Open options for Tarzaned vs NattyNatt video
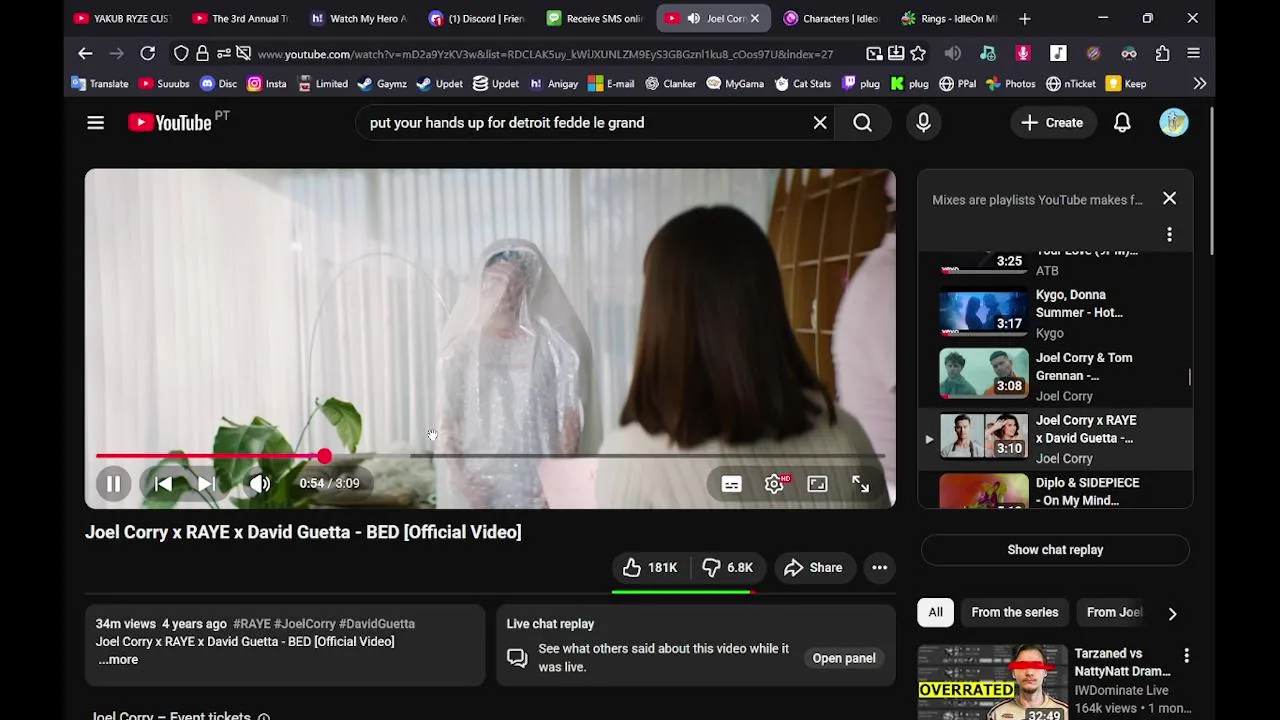Screen dimensions: 1280x720 1186,656
